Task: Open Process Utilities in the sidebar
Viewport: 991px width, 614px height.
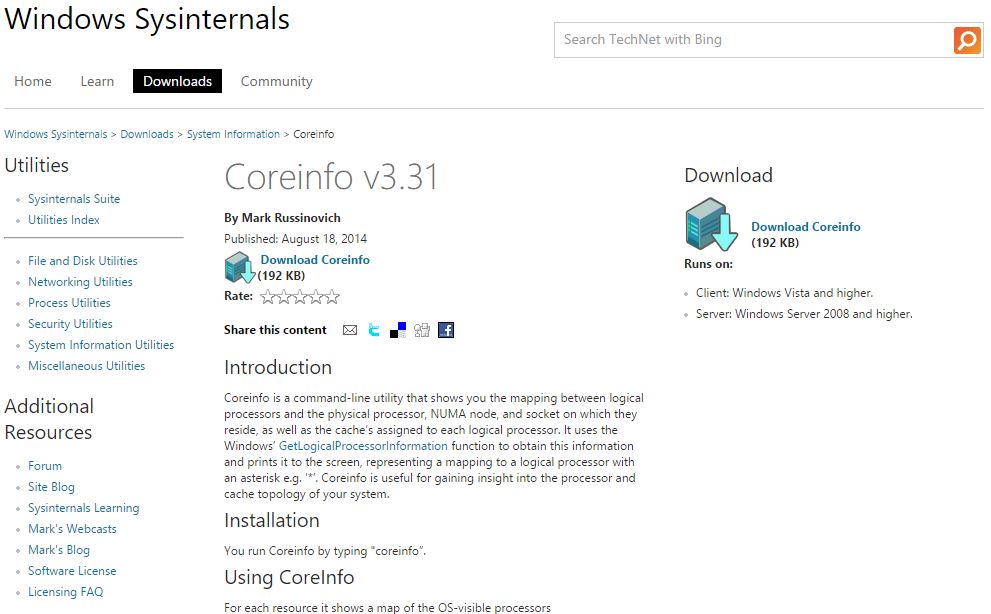Action: pos(69,303)
